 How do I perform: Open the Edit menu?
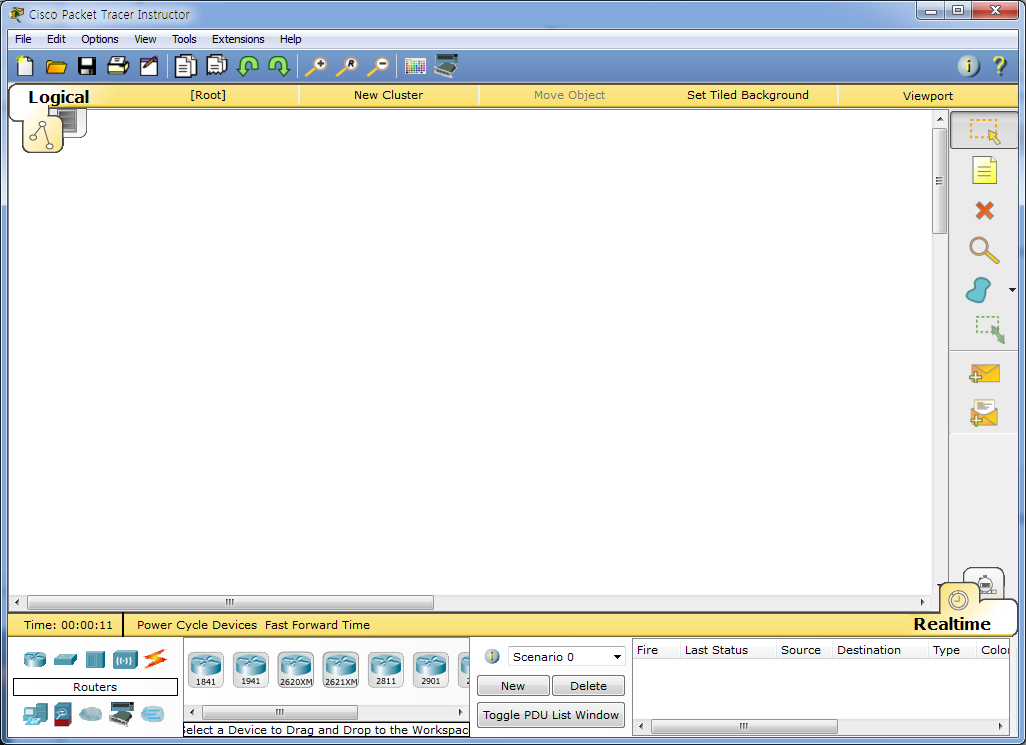[56, 39]
